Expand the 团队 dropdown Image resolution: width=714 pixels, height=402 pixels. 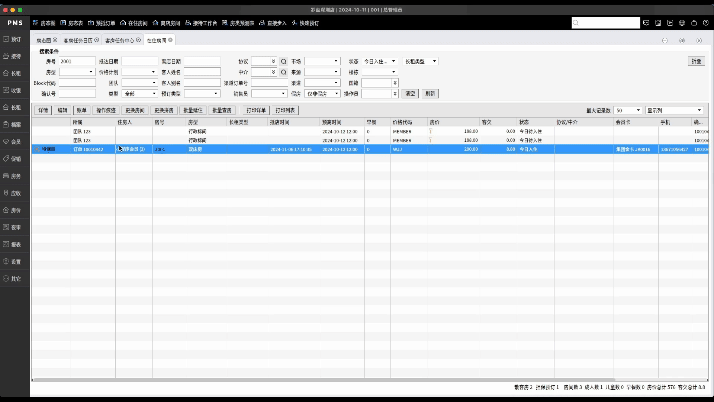pyautogui.click(x=139, y=83)
